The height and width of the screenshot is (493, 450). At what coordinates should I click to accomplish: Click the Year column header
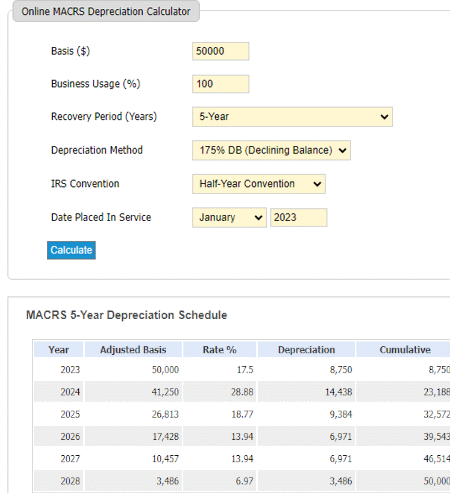pos(59,349)
